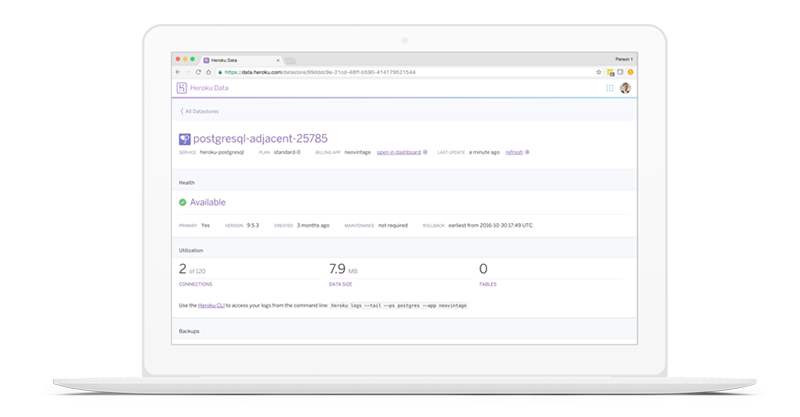Open the user avatar account menu
The image size is (800, 417).
point(625,88)
